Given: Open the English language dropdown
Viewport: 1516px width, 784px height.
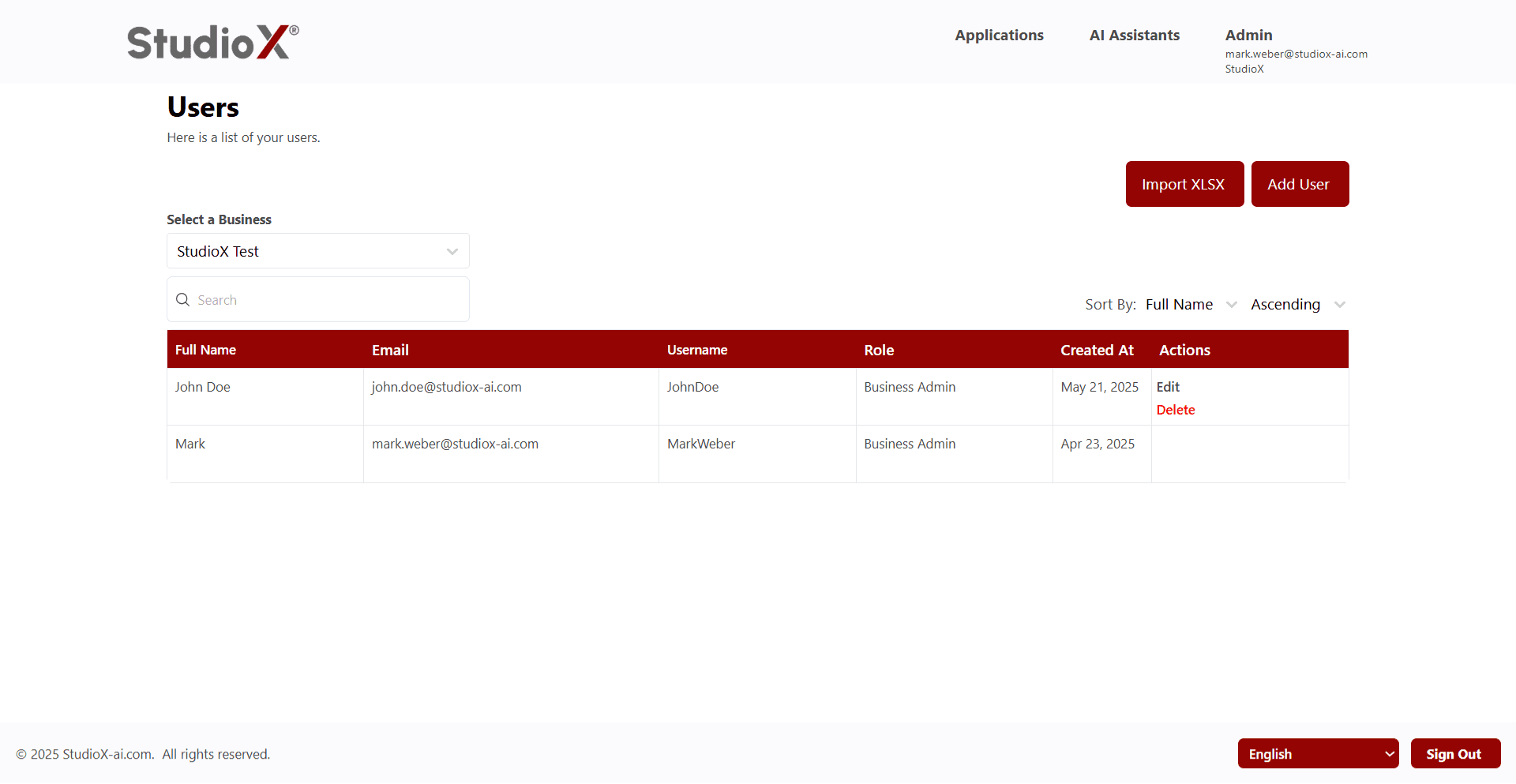Looking at the screenshot, I should pyautogui.click(x=1318, y=753).
